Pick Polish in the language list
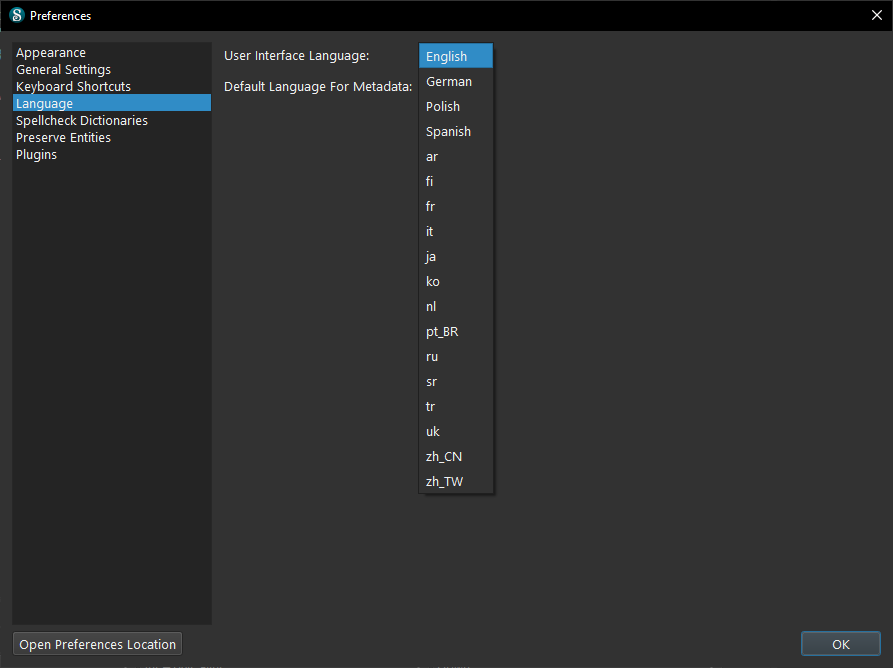 tap(443, 107)
